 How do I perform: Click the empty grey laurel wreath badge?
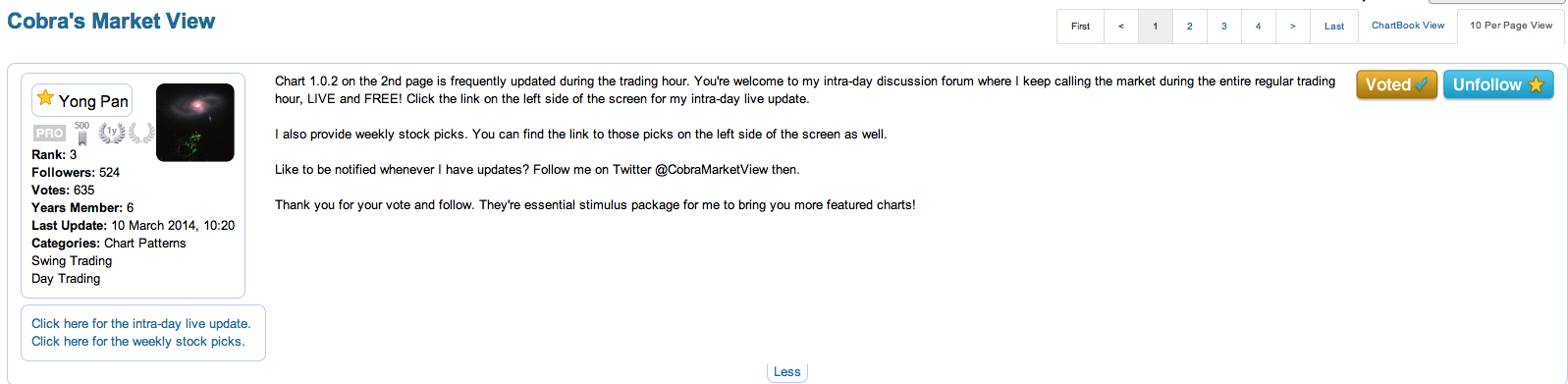pyautogui.click(x=142, y=133)
